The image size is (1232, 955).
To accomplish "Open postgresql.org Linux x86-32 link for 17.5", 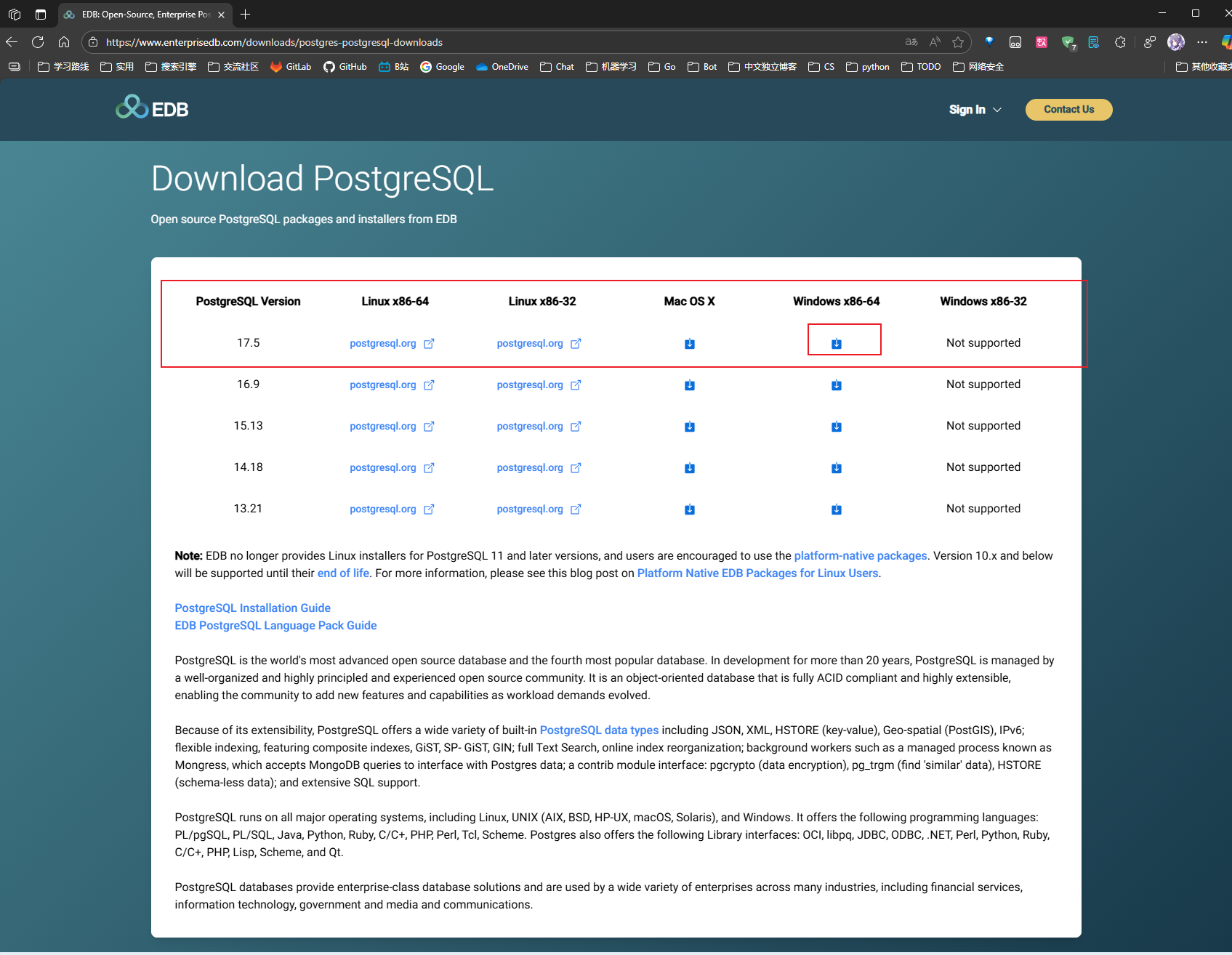I will (539, 343).
